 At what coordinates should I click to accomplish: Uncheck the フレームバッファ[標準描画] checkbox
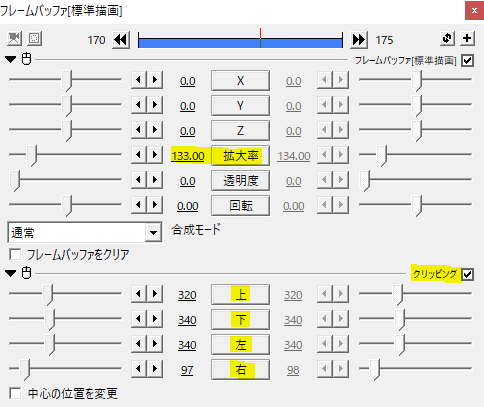click(x=467, y=61)
